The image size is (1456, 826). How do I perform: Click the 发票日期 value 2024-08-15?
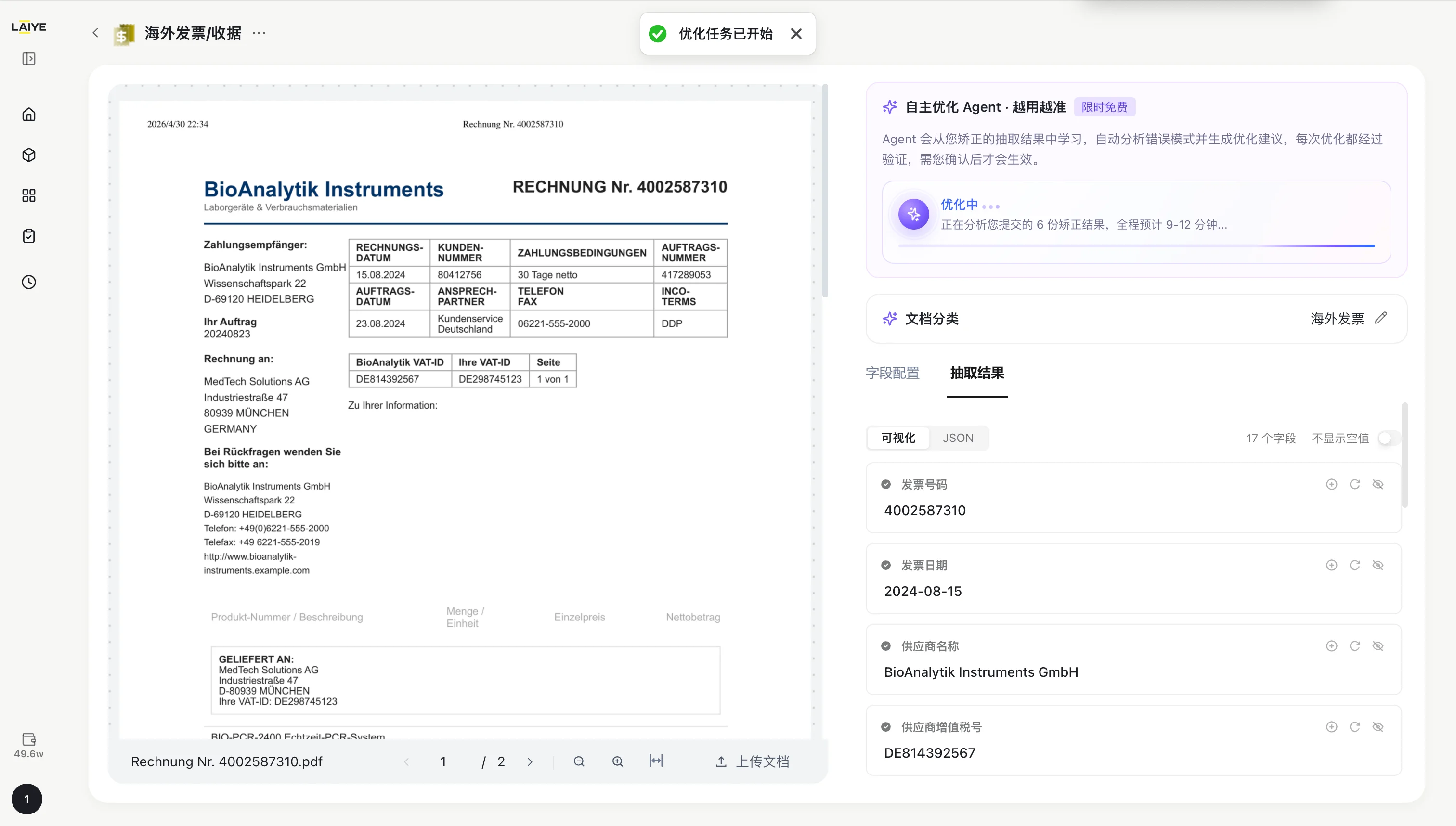coord(923,591)
